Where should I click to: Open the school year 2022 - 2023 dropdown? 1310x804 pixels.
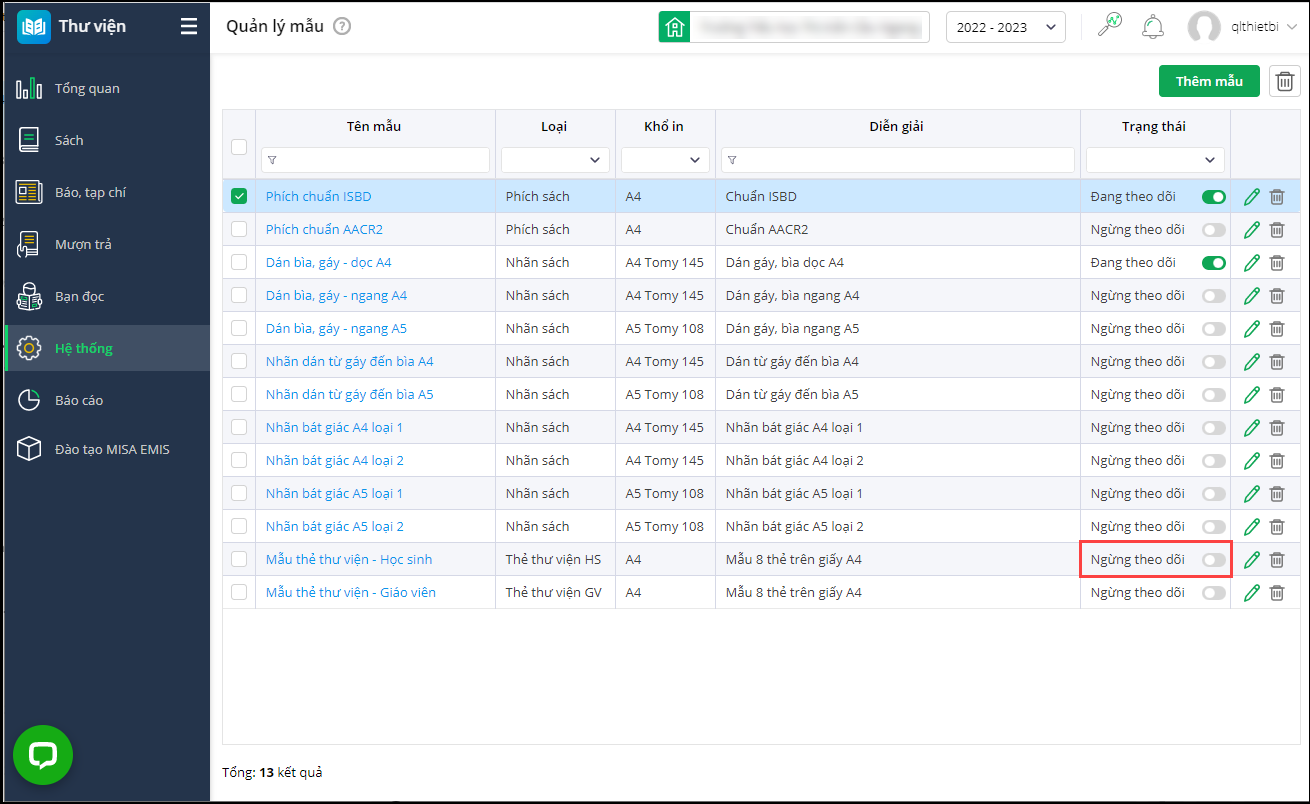[x=1005, y=27]
